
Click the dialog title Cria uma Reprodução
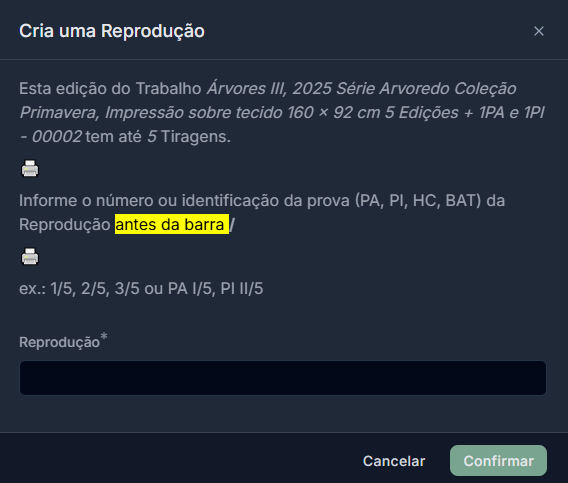[112, 31]
